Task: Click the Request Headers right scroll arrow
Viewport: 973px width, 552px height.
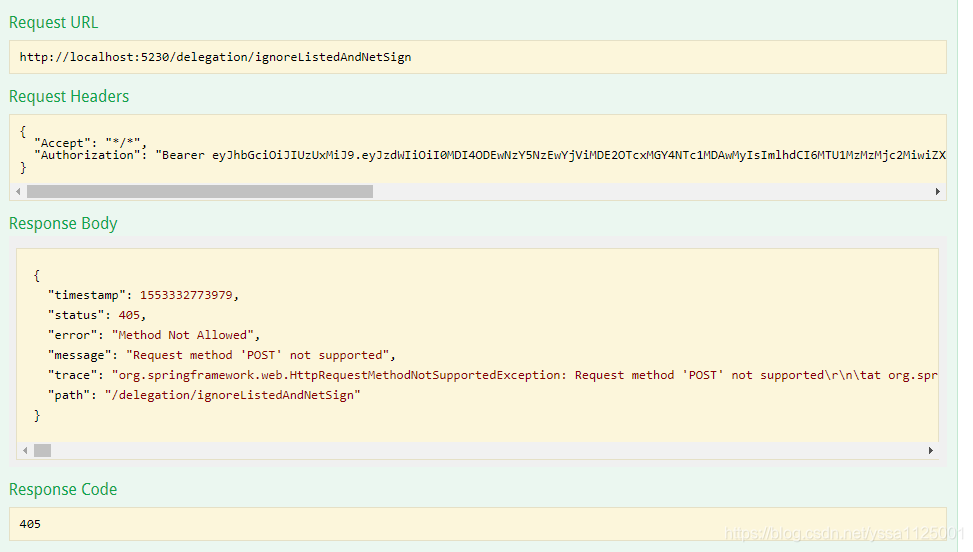Action: point(938,192)
